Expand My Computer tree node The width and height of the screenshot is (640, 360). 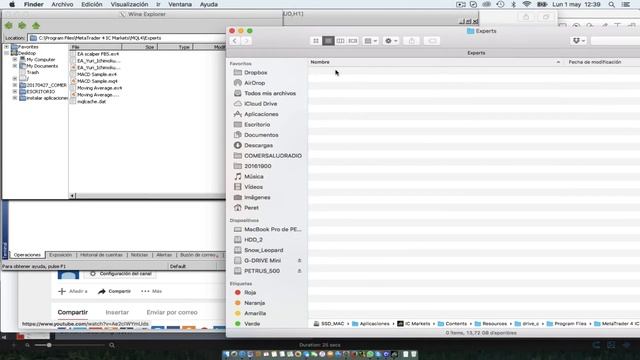click(15, 60)
